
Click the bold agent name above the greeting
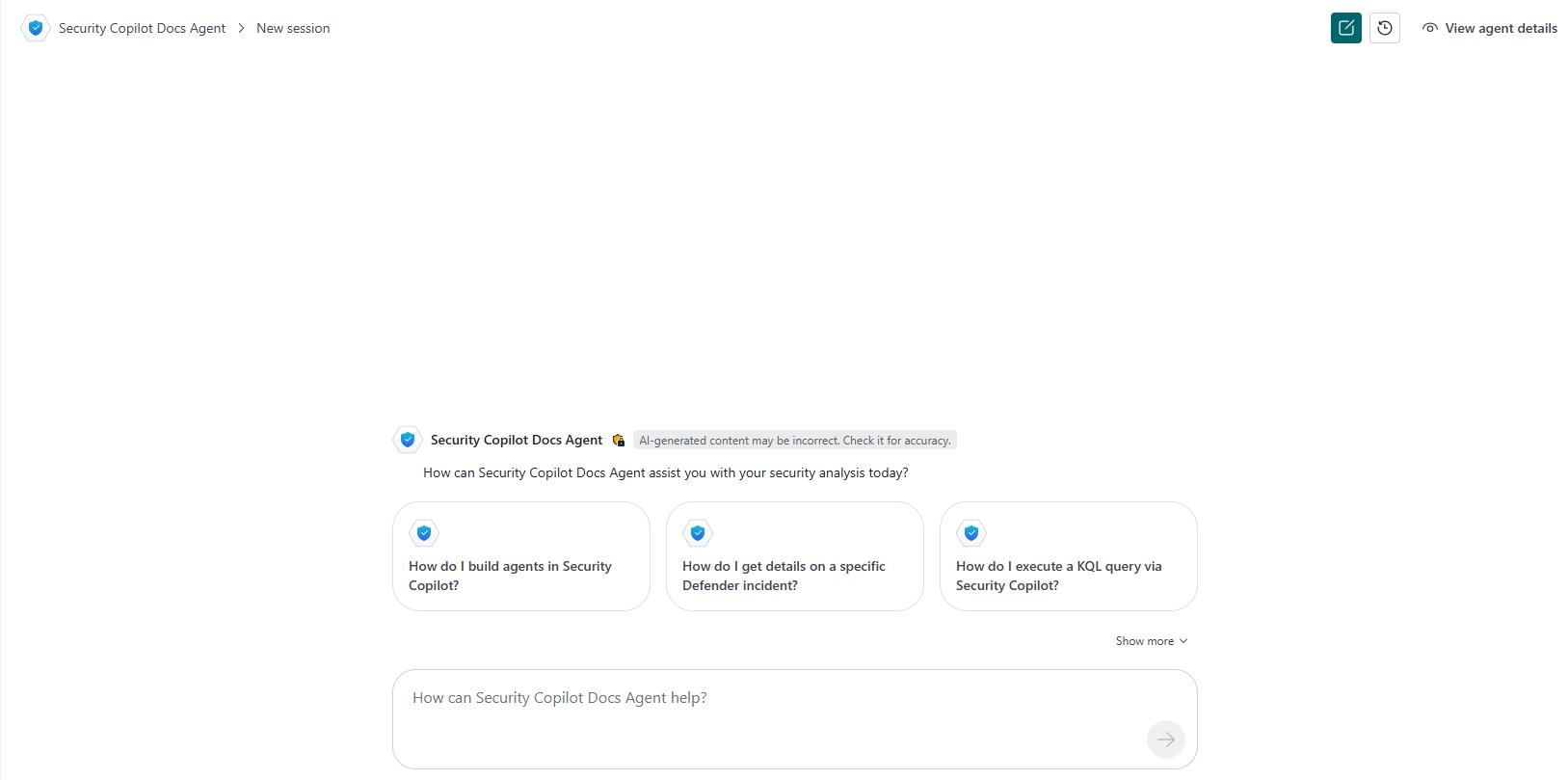(517, 440)
